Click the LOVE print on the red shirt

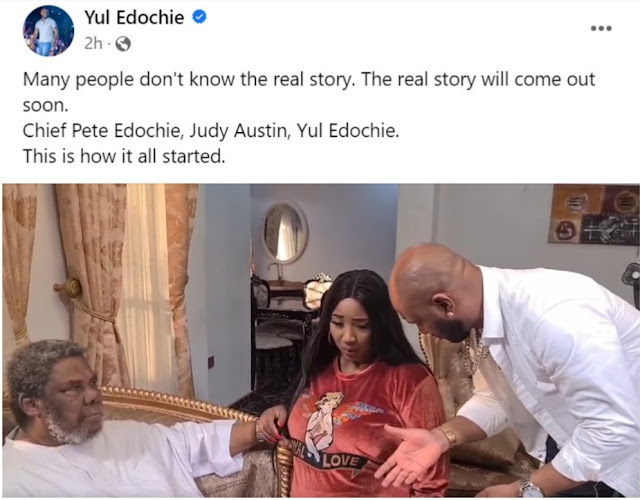tap(342, 462)
